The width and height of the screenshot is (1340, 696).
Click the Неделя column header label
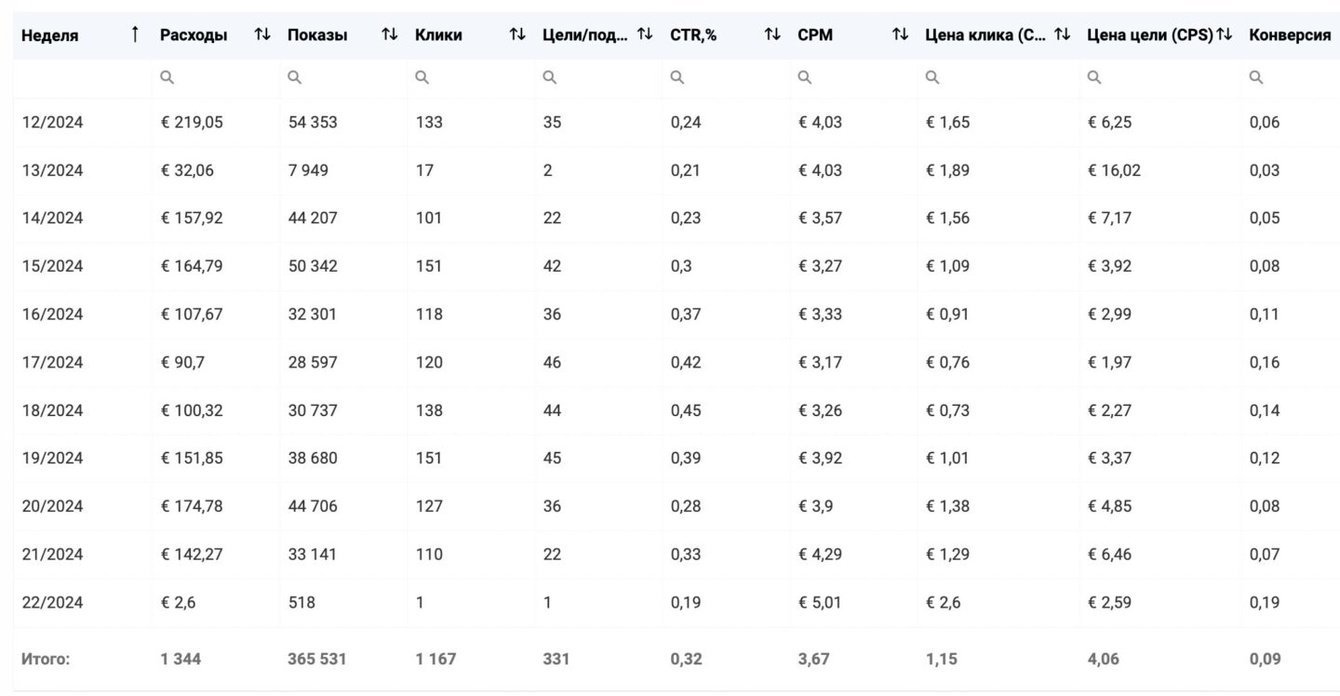(x=50, y=35)
